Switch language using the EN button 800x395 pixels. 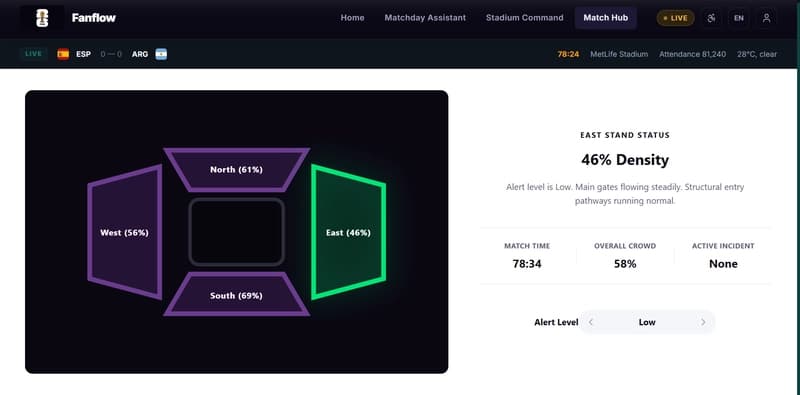point(738,18)
